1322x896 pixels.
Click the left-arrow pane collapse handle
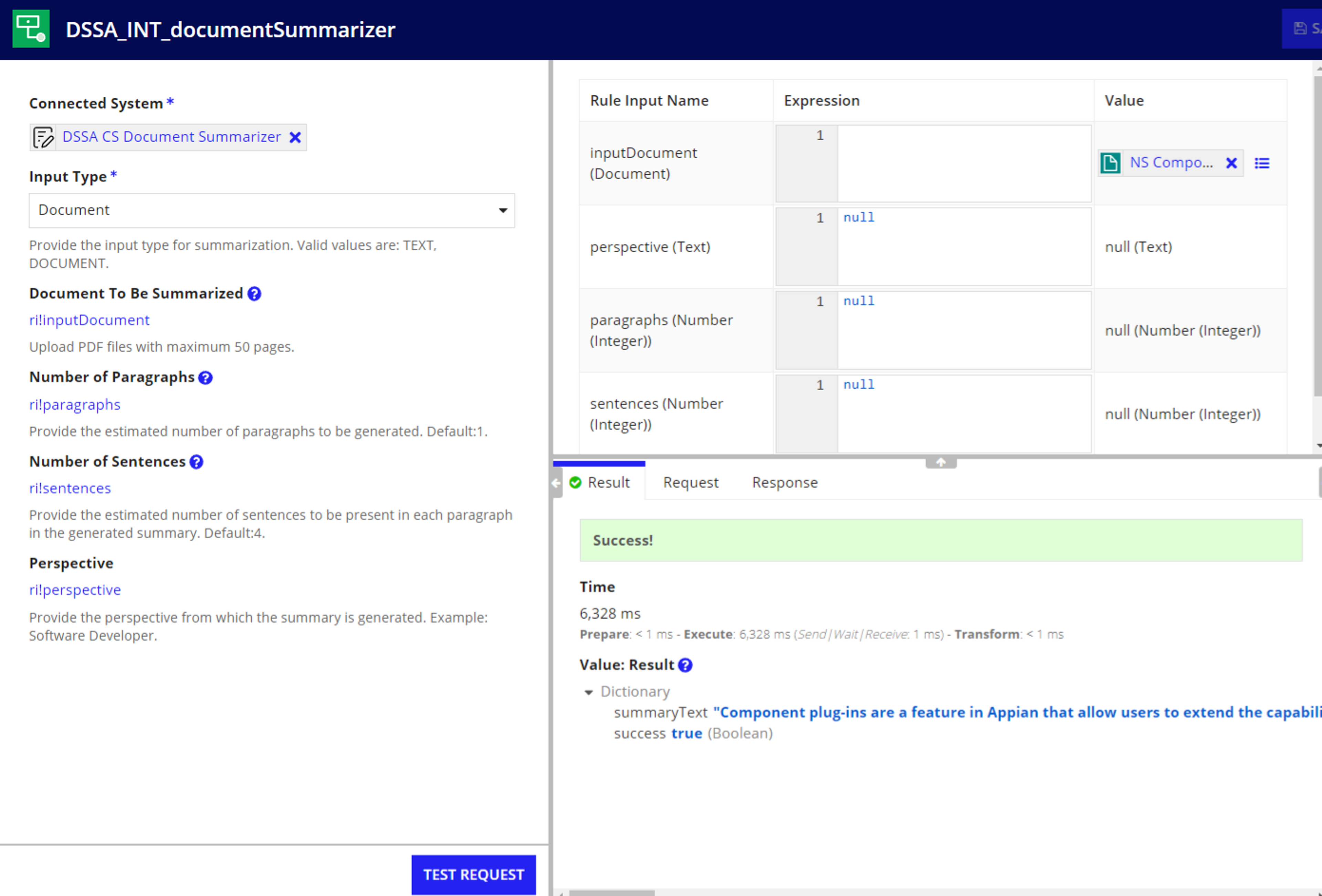tap(556, 483)
